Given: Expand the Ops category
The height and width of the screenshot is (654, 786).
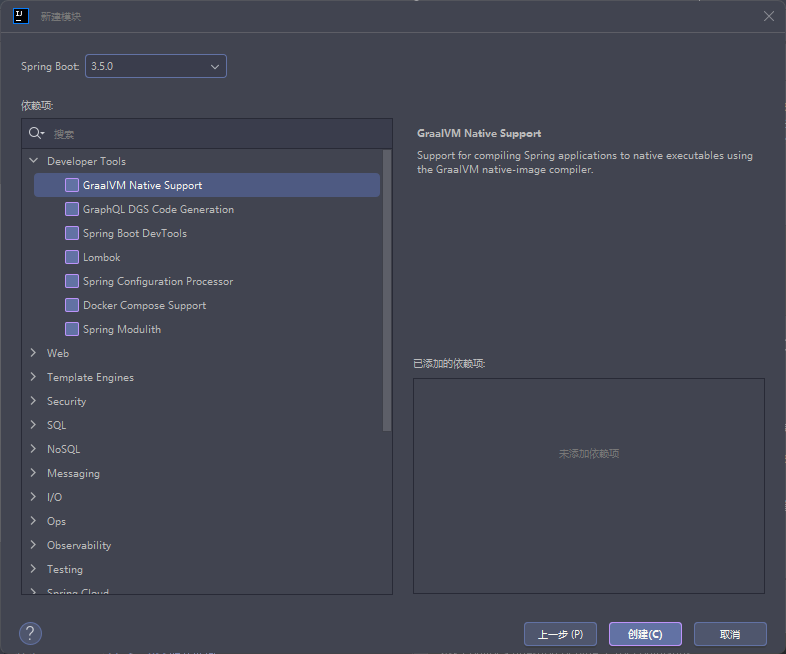Looking at the screenshot, I should pos(34,521).
